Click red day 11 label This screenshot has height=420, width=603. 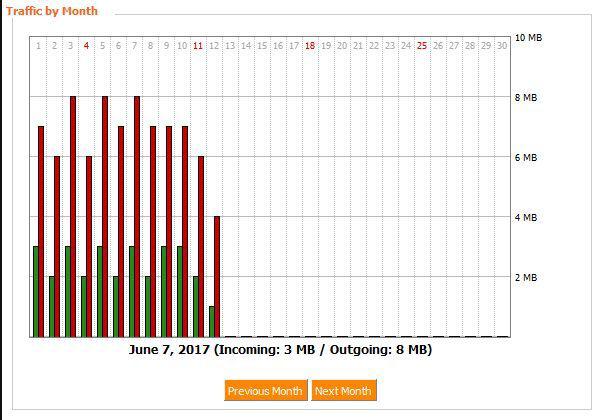tap(198, 46)
